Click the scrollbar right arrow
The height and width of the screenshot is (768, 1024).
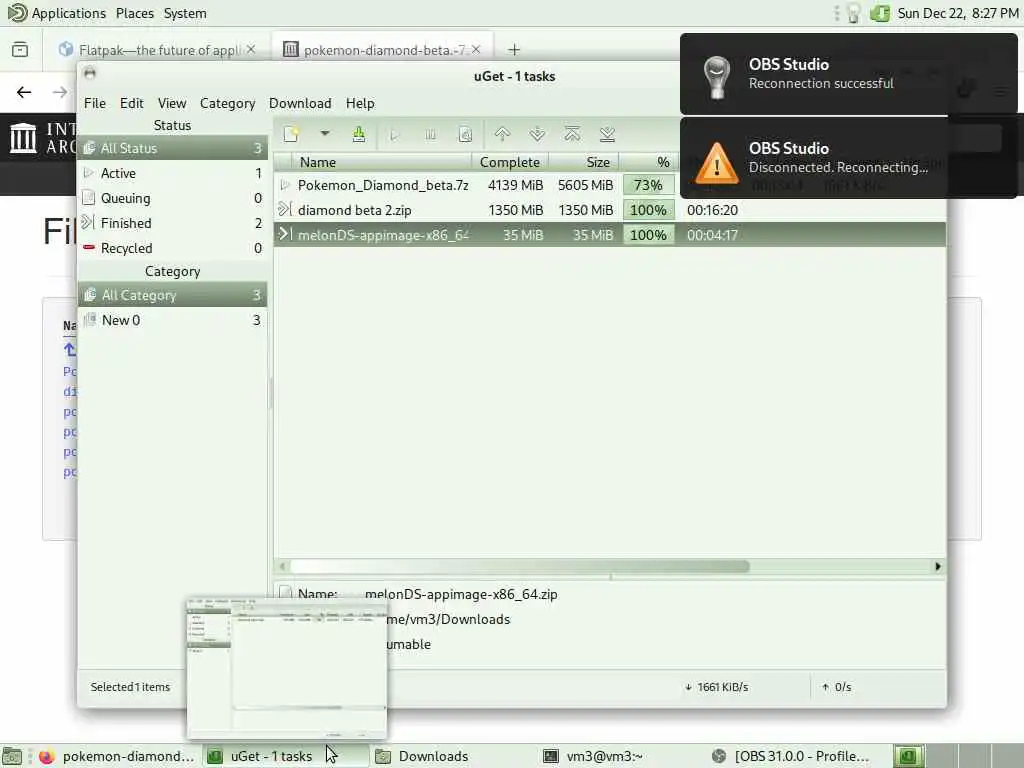click(938, 566)
